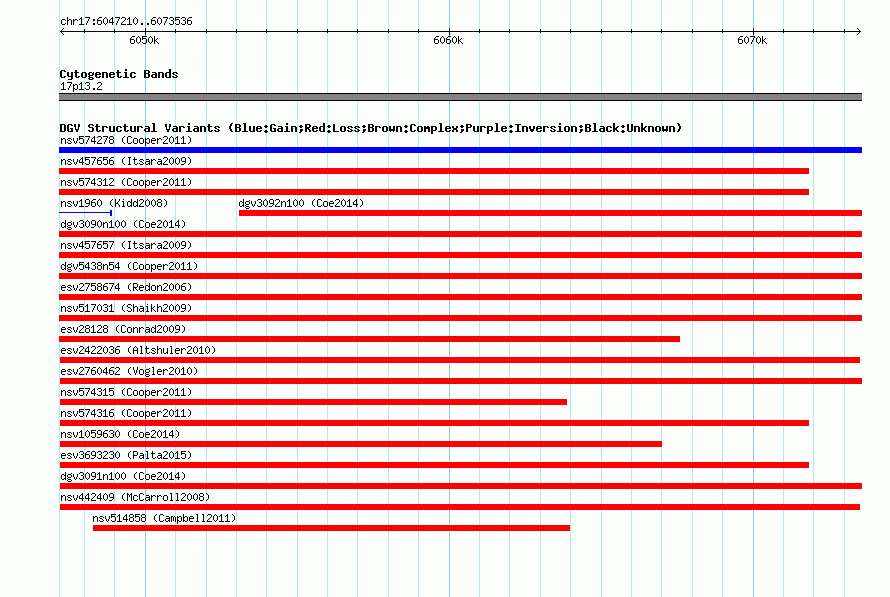Select the red dgv3091n100 loss bar

tap(460, 486)
